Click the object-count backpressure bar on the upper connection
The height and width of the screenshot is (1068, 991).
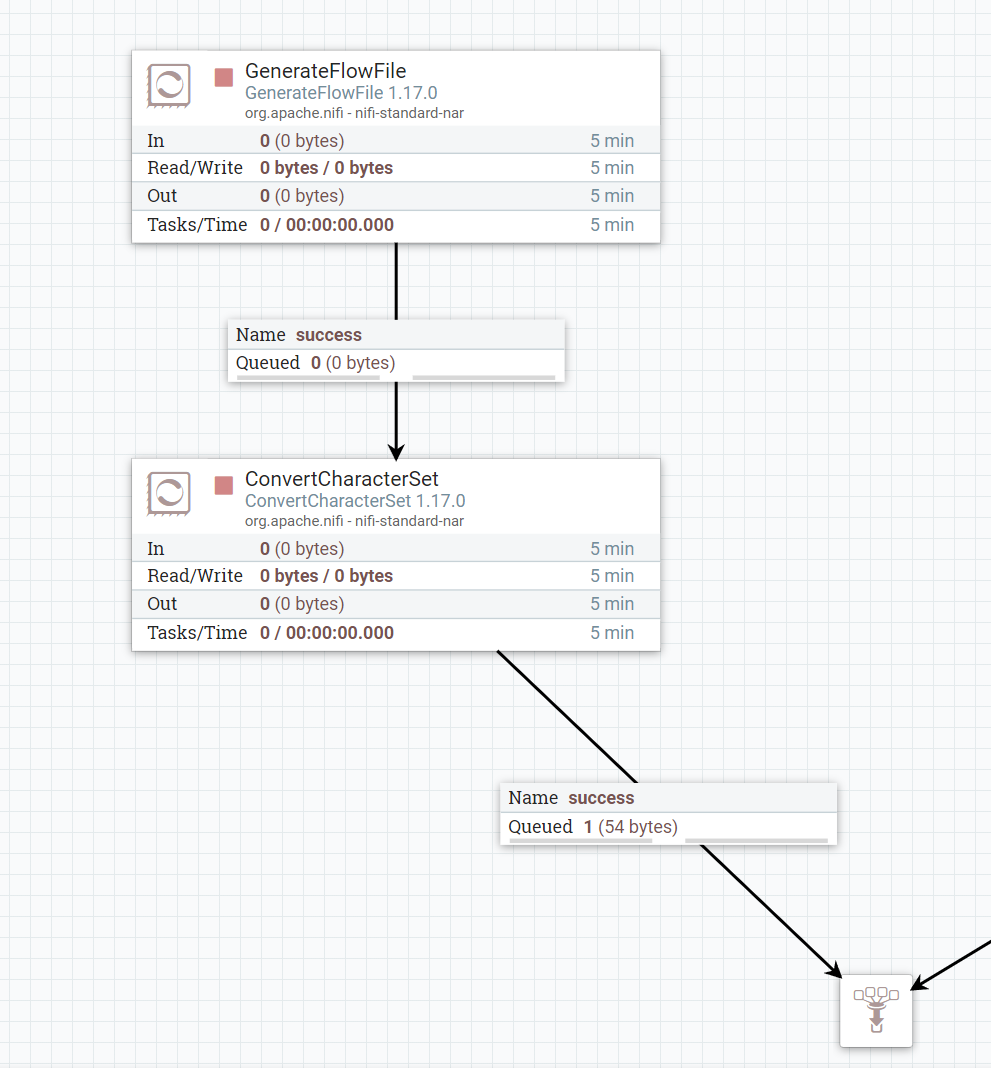tap(308, 378)
